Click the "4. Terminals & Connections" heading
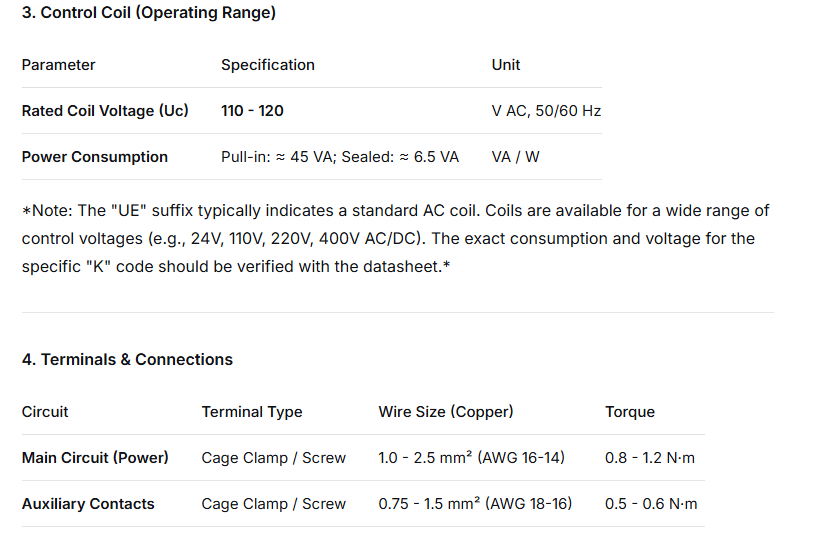 click(127, 359)
